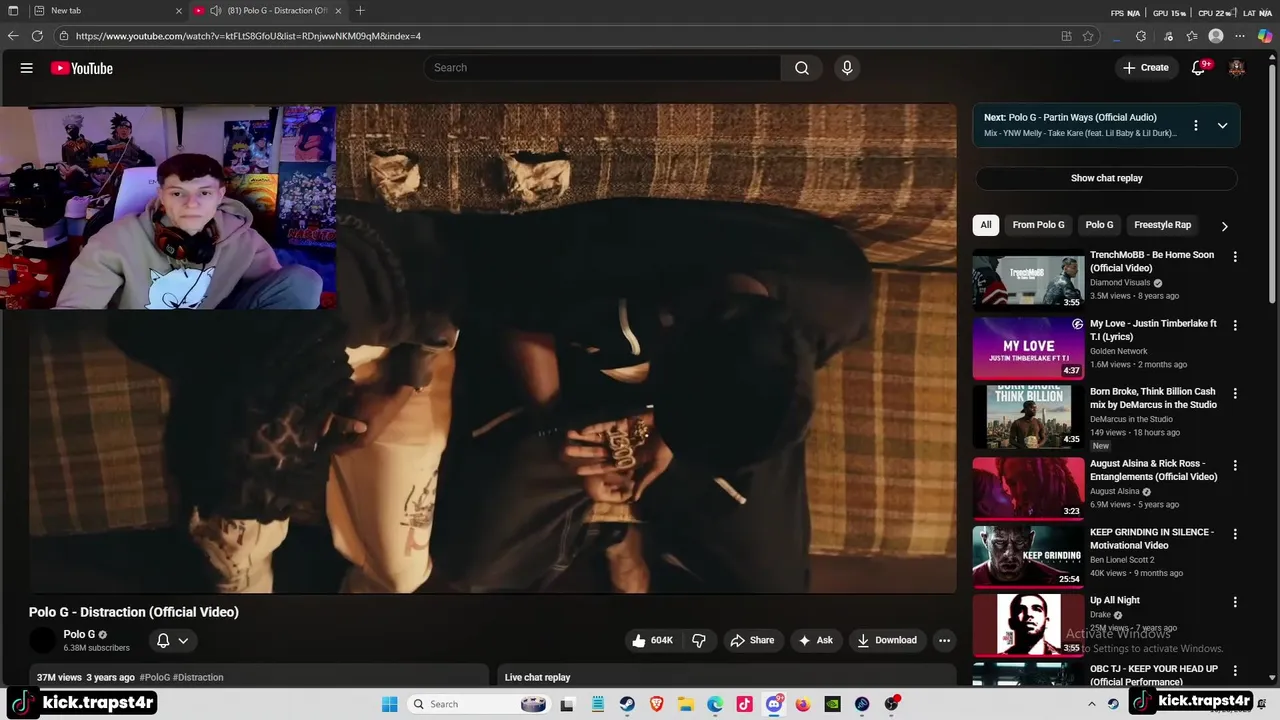The height and width of the screenshot is (720, 1280).
Task: Open more actions ellipsis below the video
Action: [x=944, y=640]
